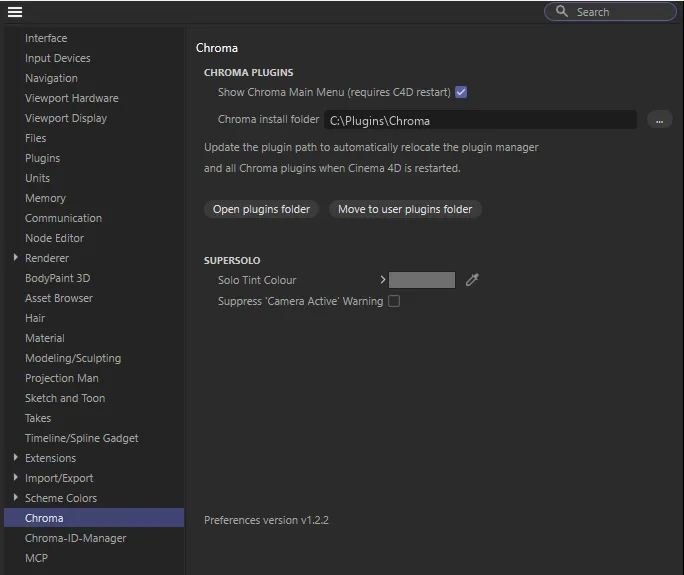684x575 pixels.
Task: Open Viewport Display settings
Action: 66,118
